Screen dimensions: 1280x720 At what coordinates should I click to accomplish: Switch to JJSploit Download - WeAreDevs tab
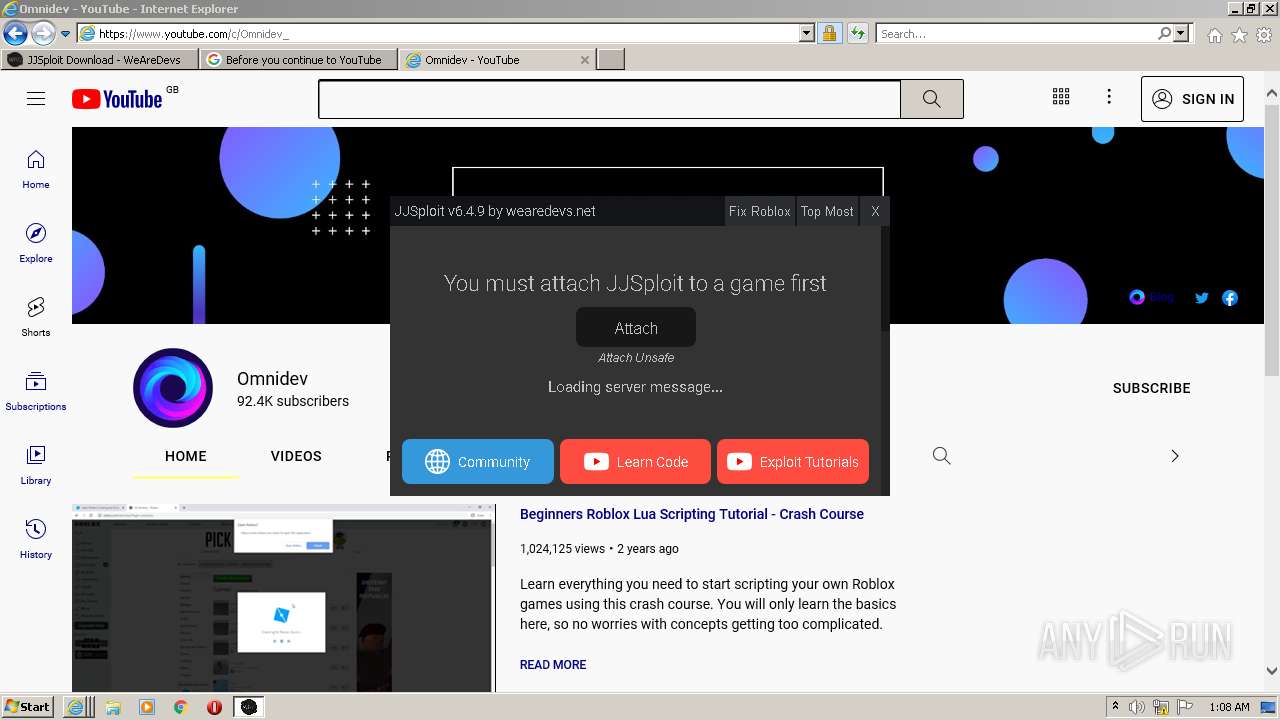pos(100,59)
